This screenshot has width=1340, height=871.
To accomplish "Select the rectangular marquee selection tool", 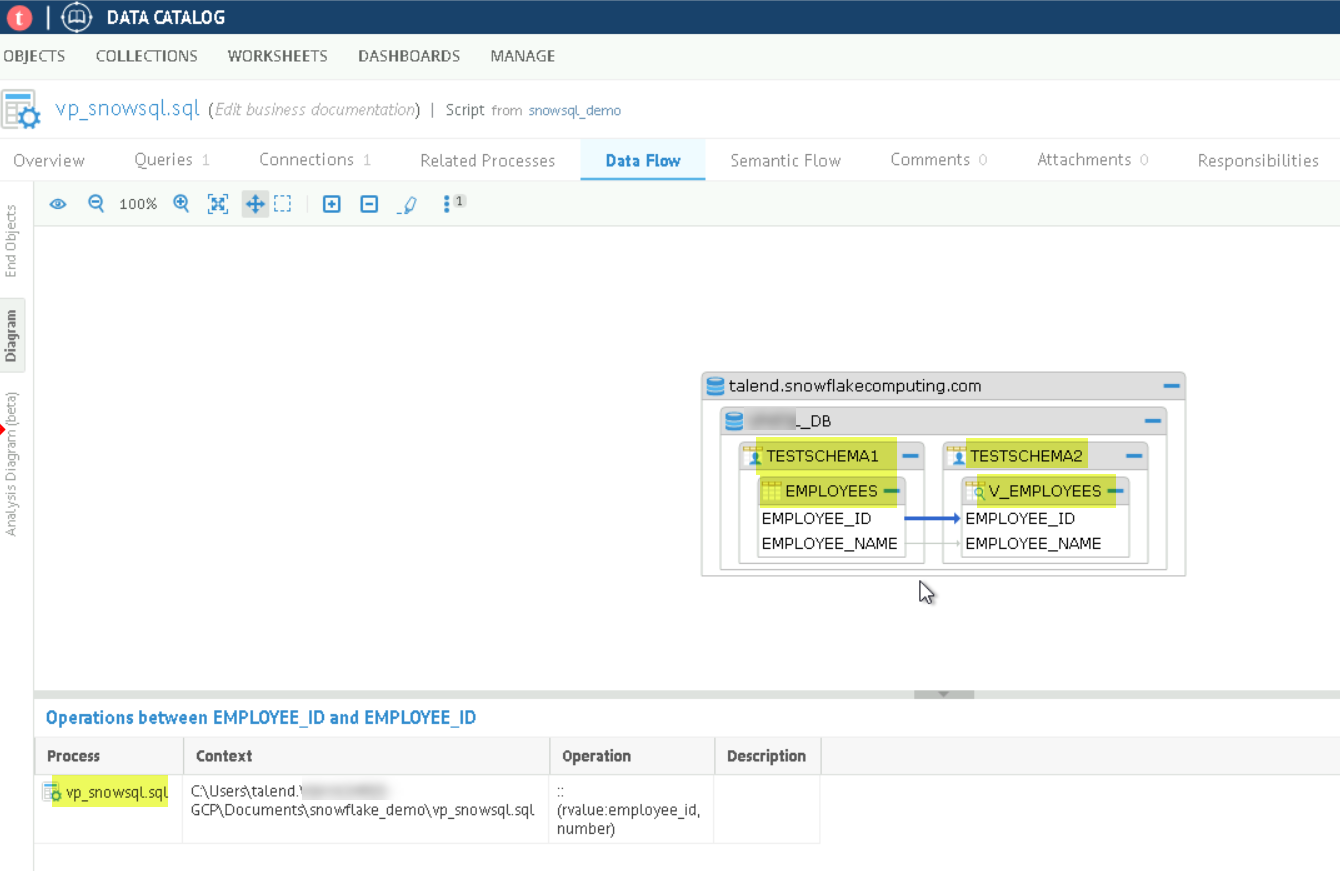I will (283, 204).
